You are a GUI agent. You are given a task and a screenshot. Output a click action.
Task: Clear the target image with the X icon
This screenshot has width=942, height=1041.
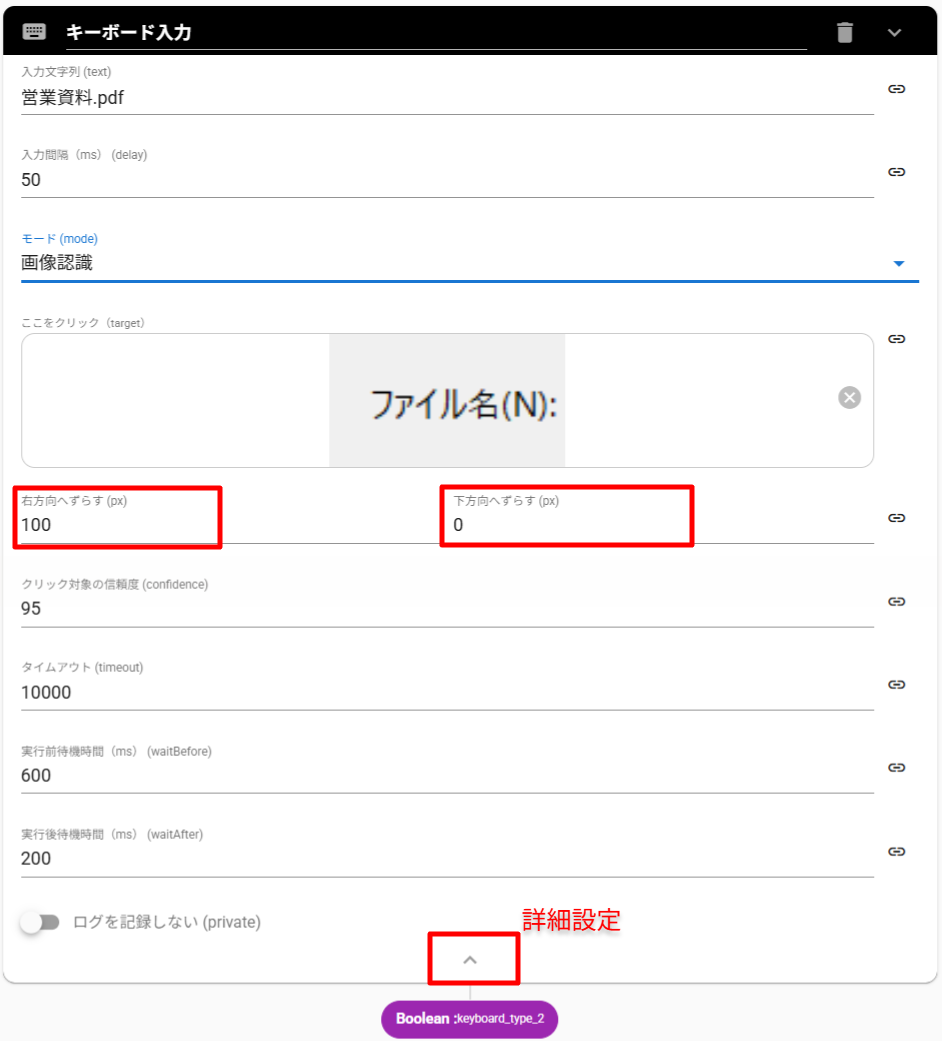(849, 398)
